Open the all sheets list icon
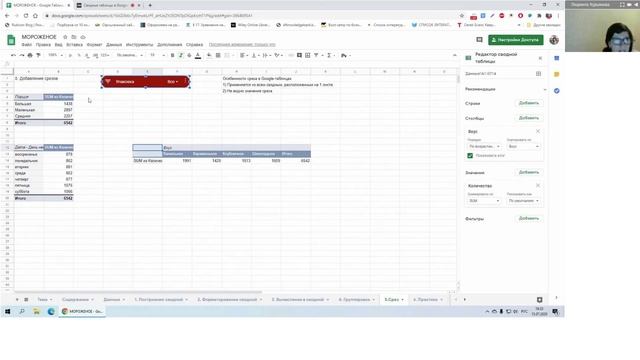Image resolution: width=640 pixels, height=360 pixels. click(x=26, y=300)
